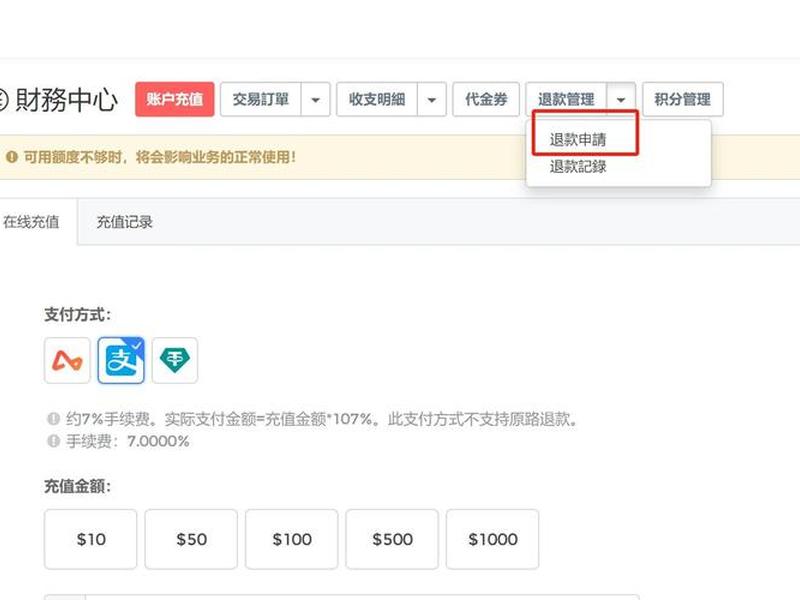Screen dimensions: 800x600
Task: Click the warning icon in the yellow banner
Action: point(12,157)
